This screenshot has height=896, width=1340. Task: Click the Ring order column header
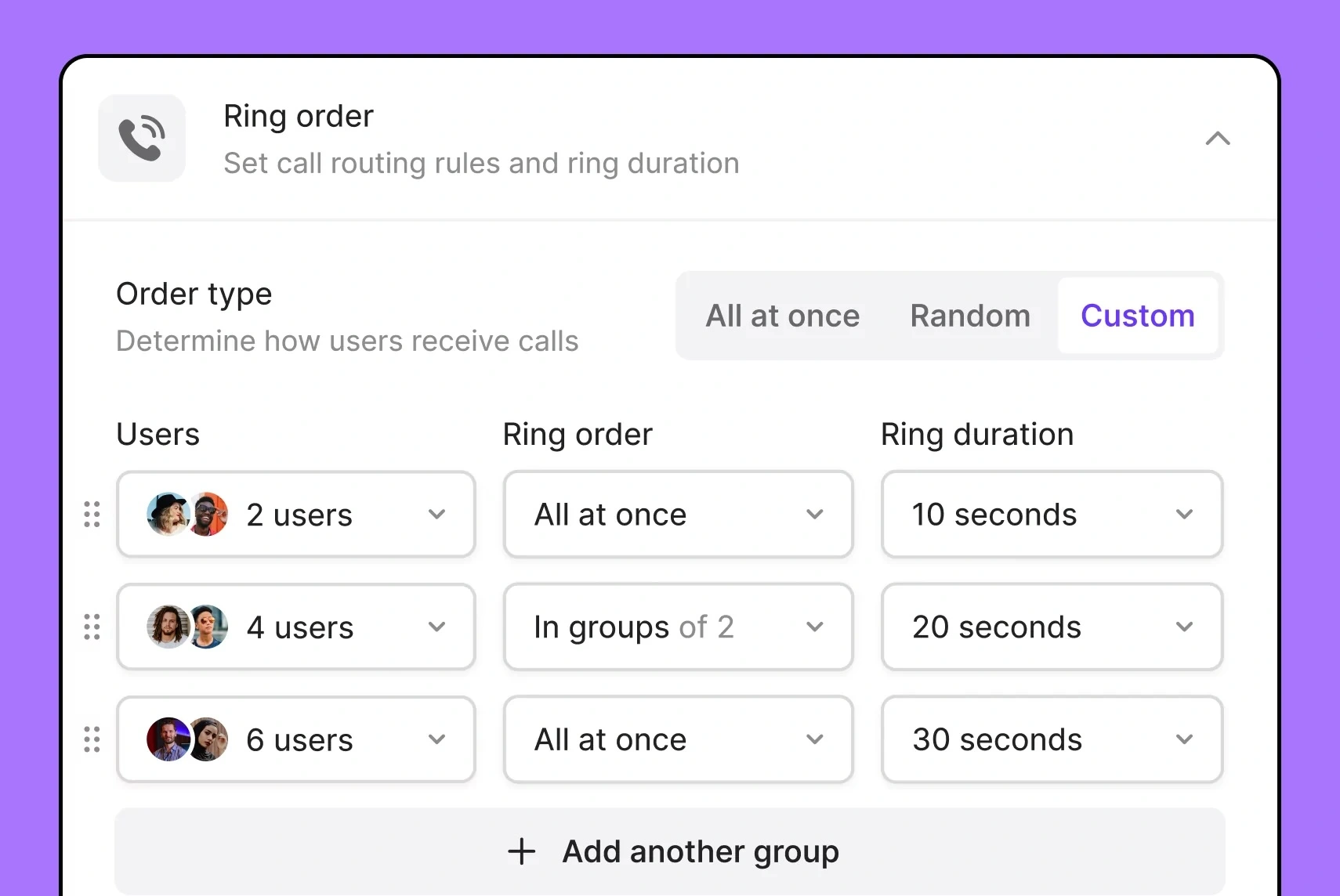(x=578, y=435)
